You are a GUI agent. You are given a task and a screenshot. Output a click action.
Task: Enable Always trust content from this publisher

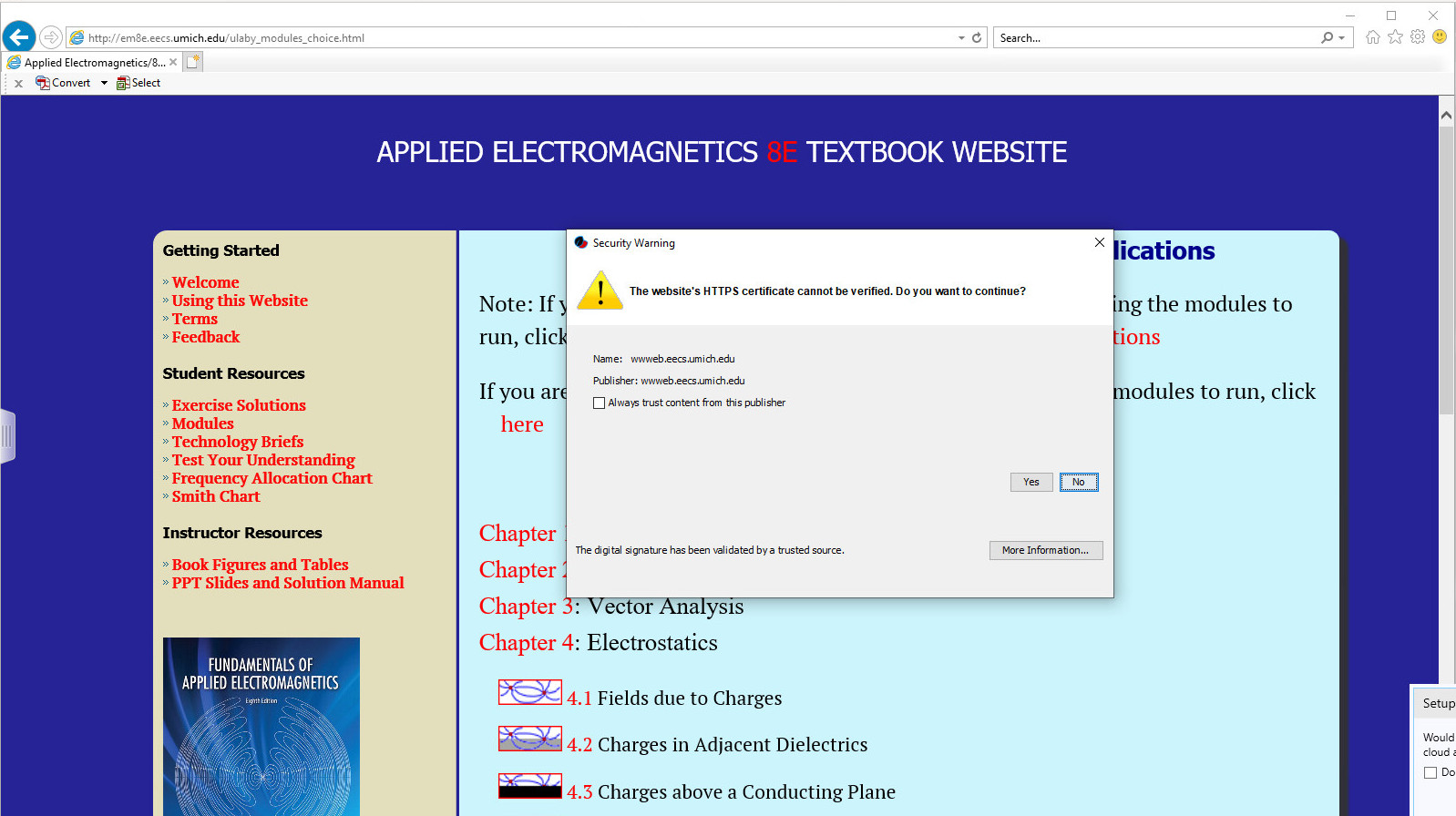pyautogui.click(x=599, y=403)
